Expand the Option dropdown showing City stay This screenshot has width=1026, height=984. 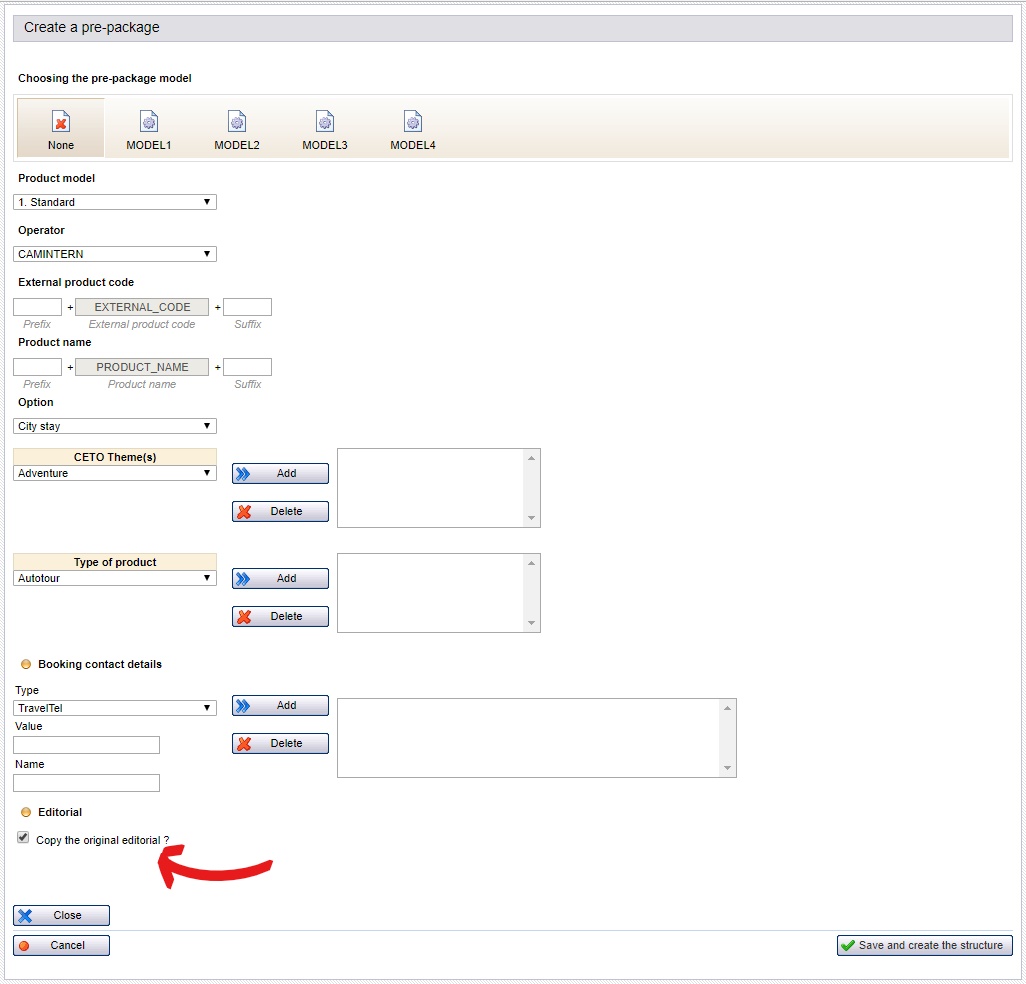click(x=115, y=426)
